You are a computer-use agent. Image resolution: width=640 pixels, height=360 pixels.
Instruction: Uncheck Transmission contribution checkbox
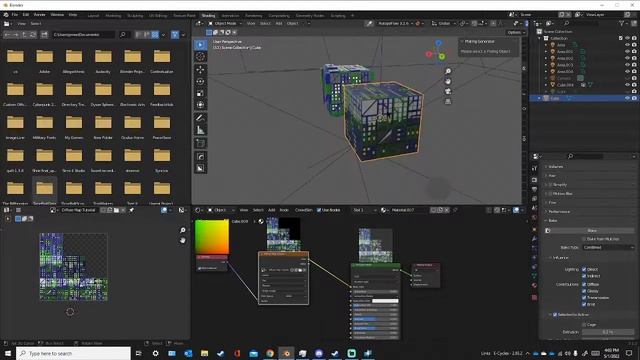click(x=584, y=298)
